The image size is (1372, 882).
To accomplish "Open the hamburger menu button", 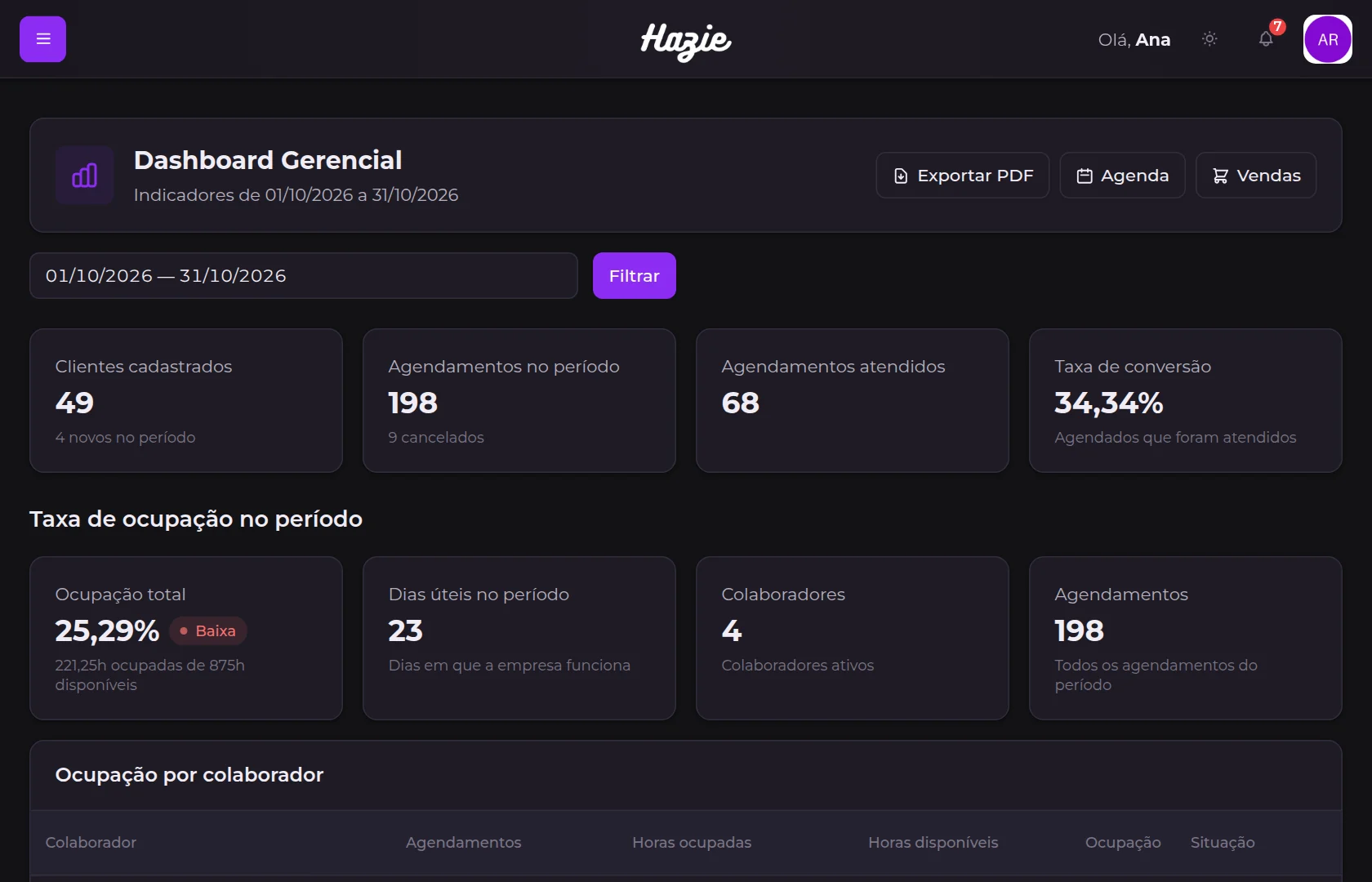I will coord(42,39).
